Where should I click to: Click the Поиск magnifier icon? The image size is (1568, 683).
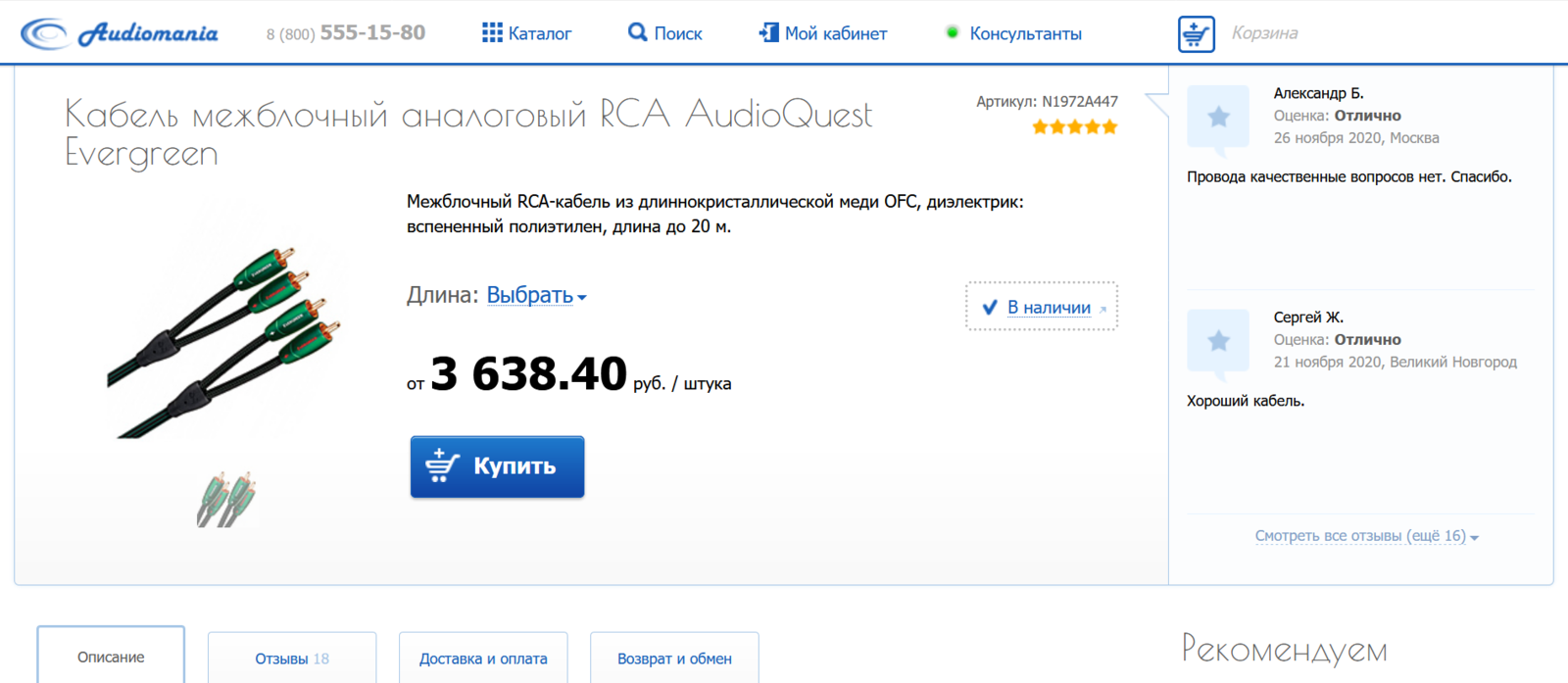pos(637,32)
